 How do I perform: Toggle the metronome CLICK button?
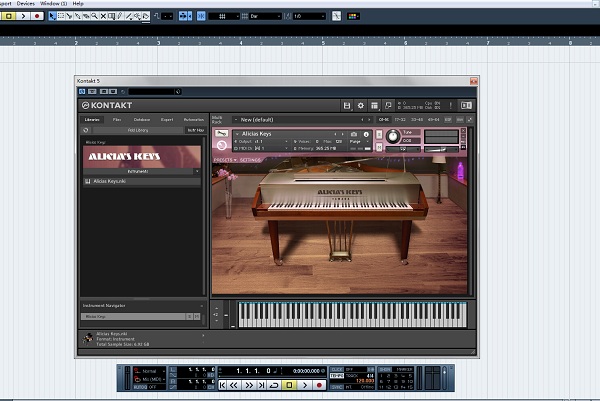[337, 370]
